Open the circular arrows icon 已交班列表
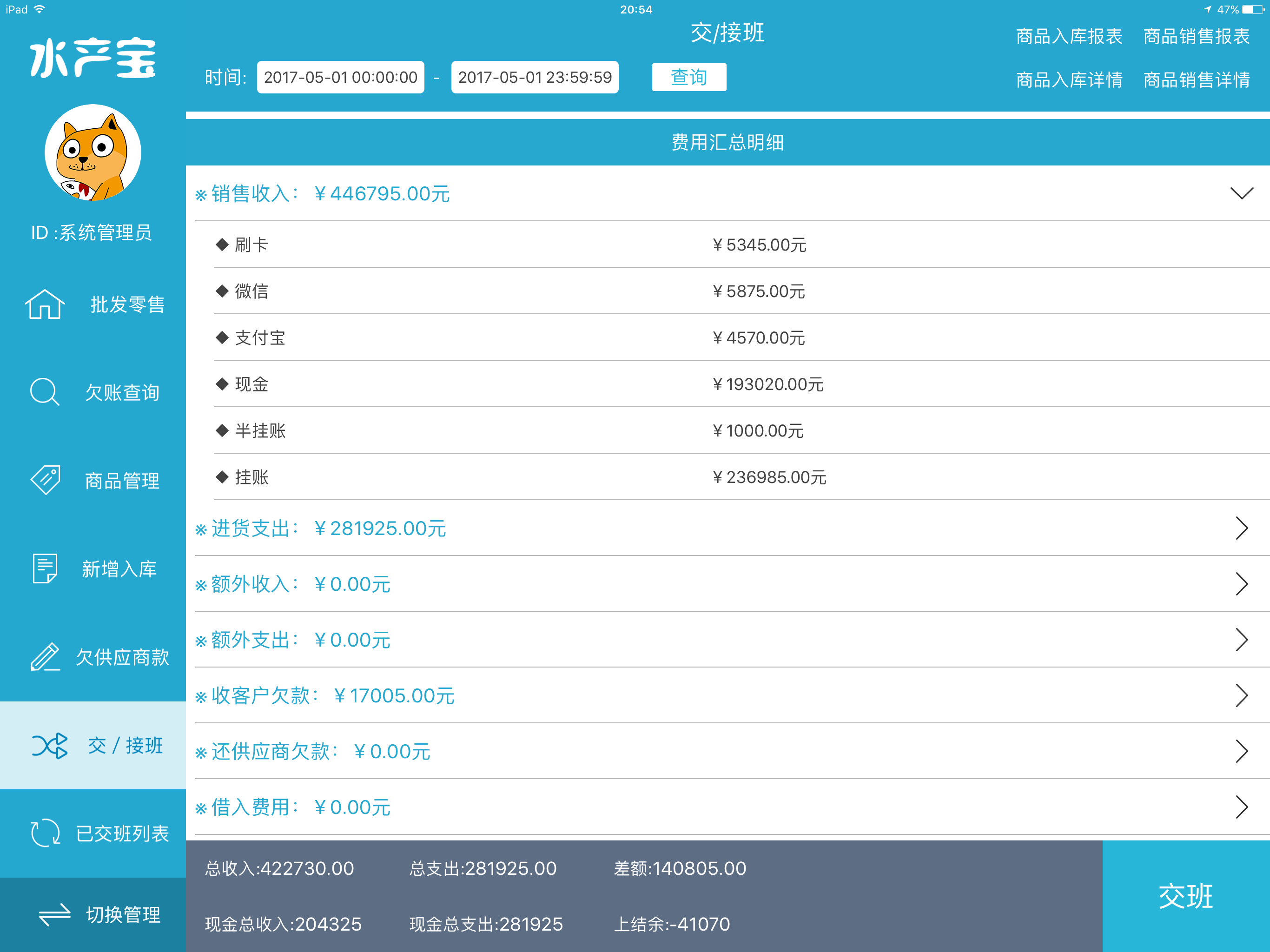Viewport: 1270px width, 952px height. click(x=46, y=833)
